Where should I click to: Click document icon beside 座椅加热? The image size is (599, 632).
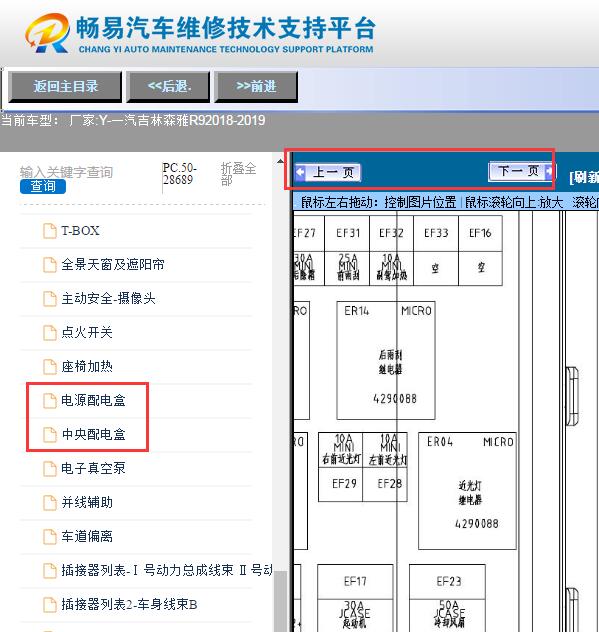(x=50, y=366)
